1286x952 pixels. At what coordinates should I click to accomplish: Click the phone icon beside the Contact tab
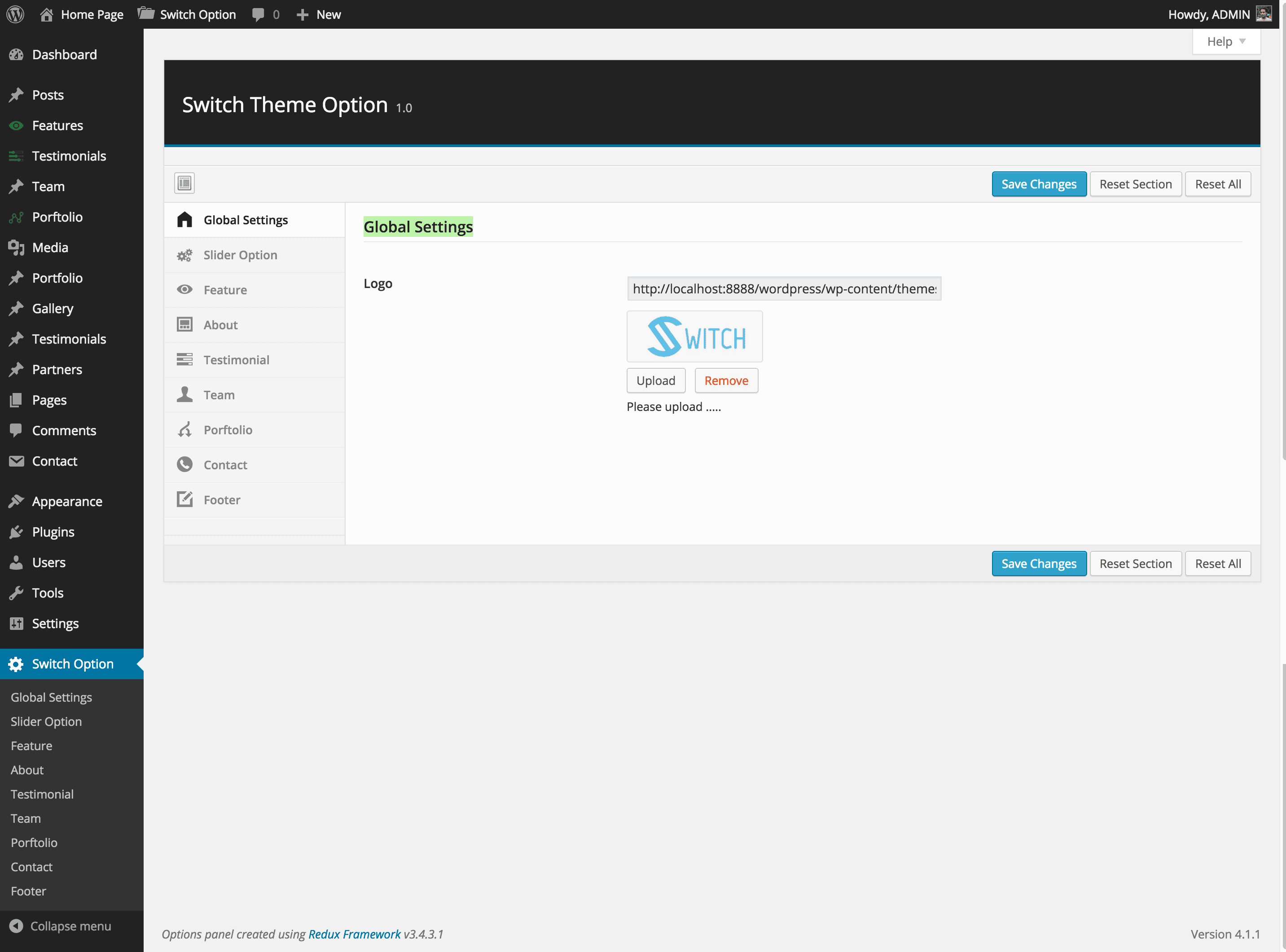184,464
